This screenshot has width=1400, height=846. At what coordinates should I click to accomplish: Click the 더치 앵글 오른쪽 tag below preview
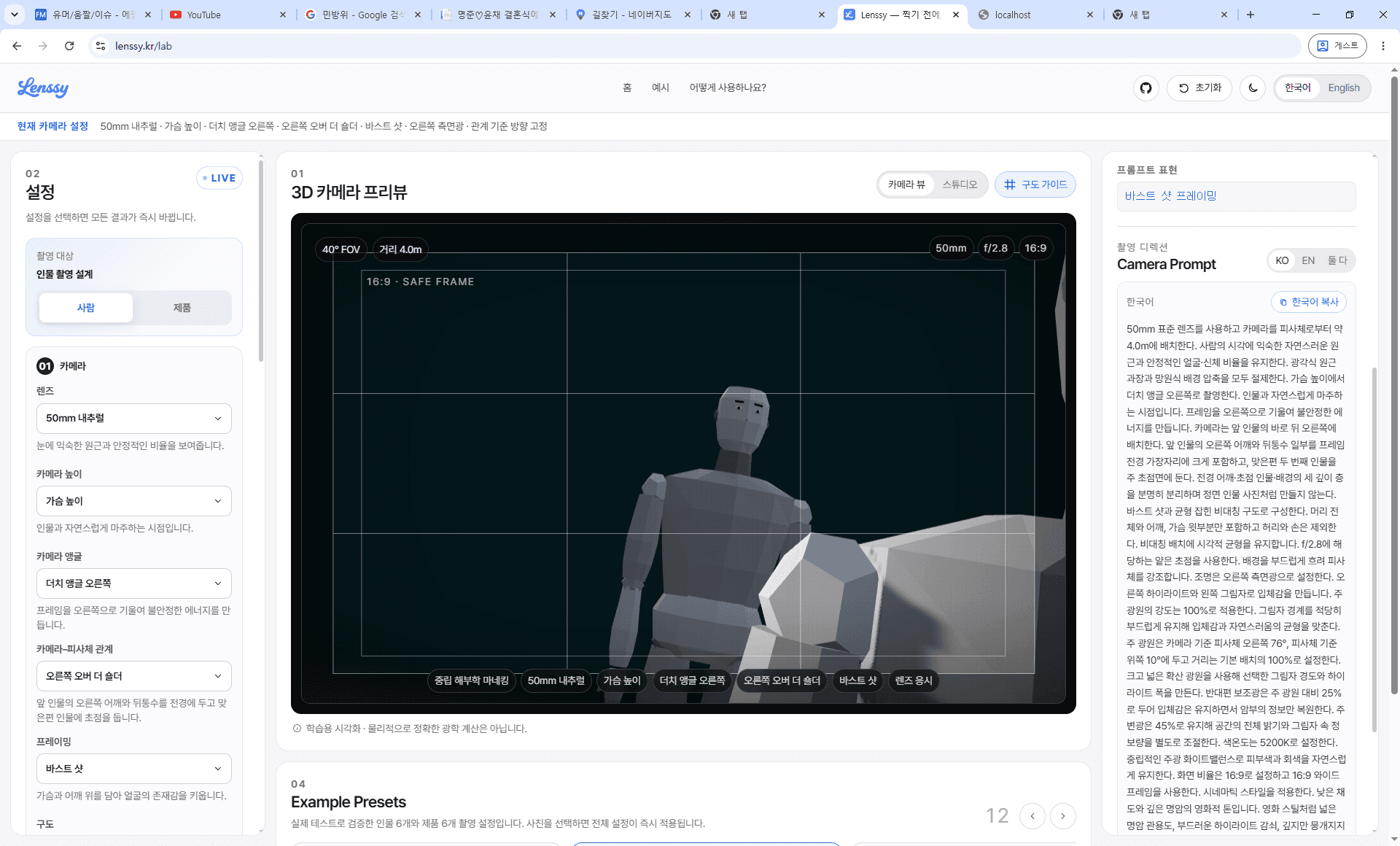pos(692,680)
